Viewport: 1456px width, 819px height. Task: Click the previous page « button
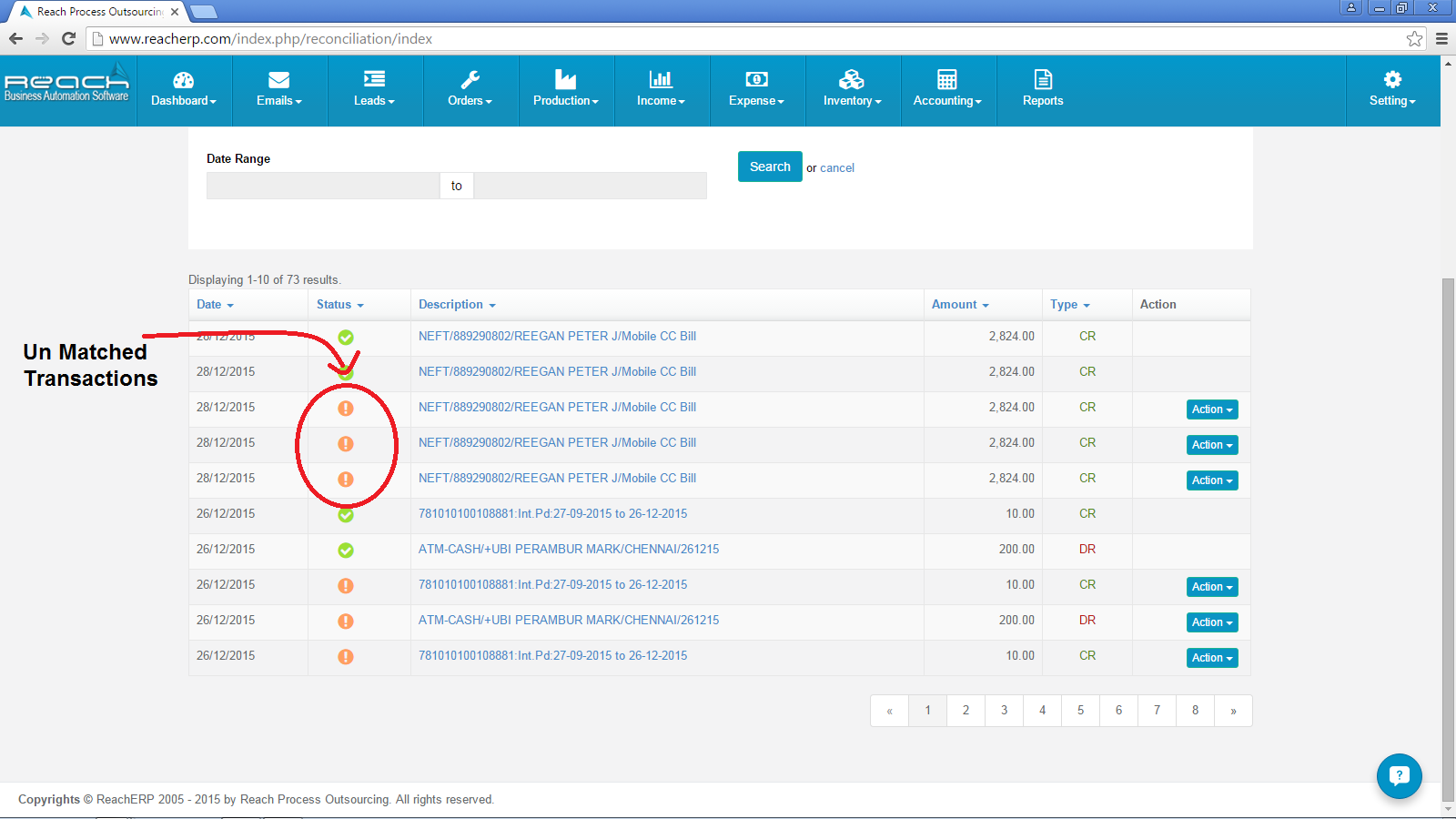coord(890,711)
